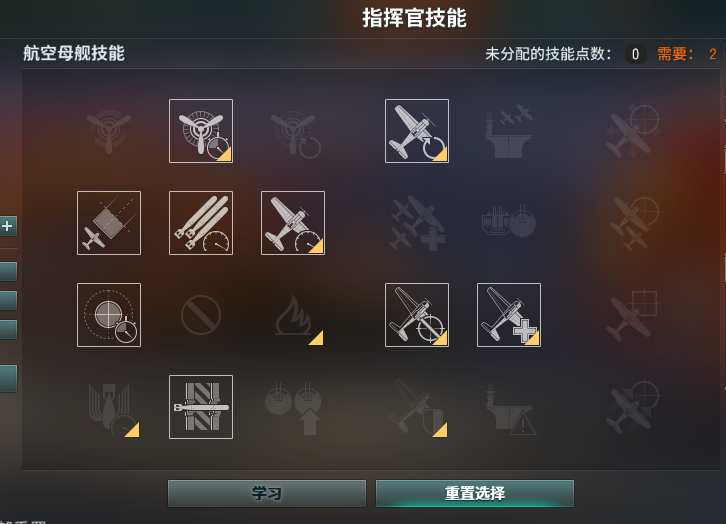Choose the aircraft with speed gauge skill
726x524 pixels.
[x=293, y=223]
